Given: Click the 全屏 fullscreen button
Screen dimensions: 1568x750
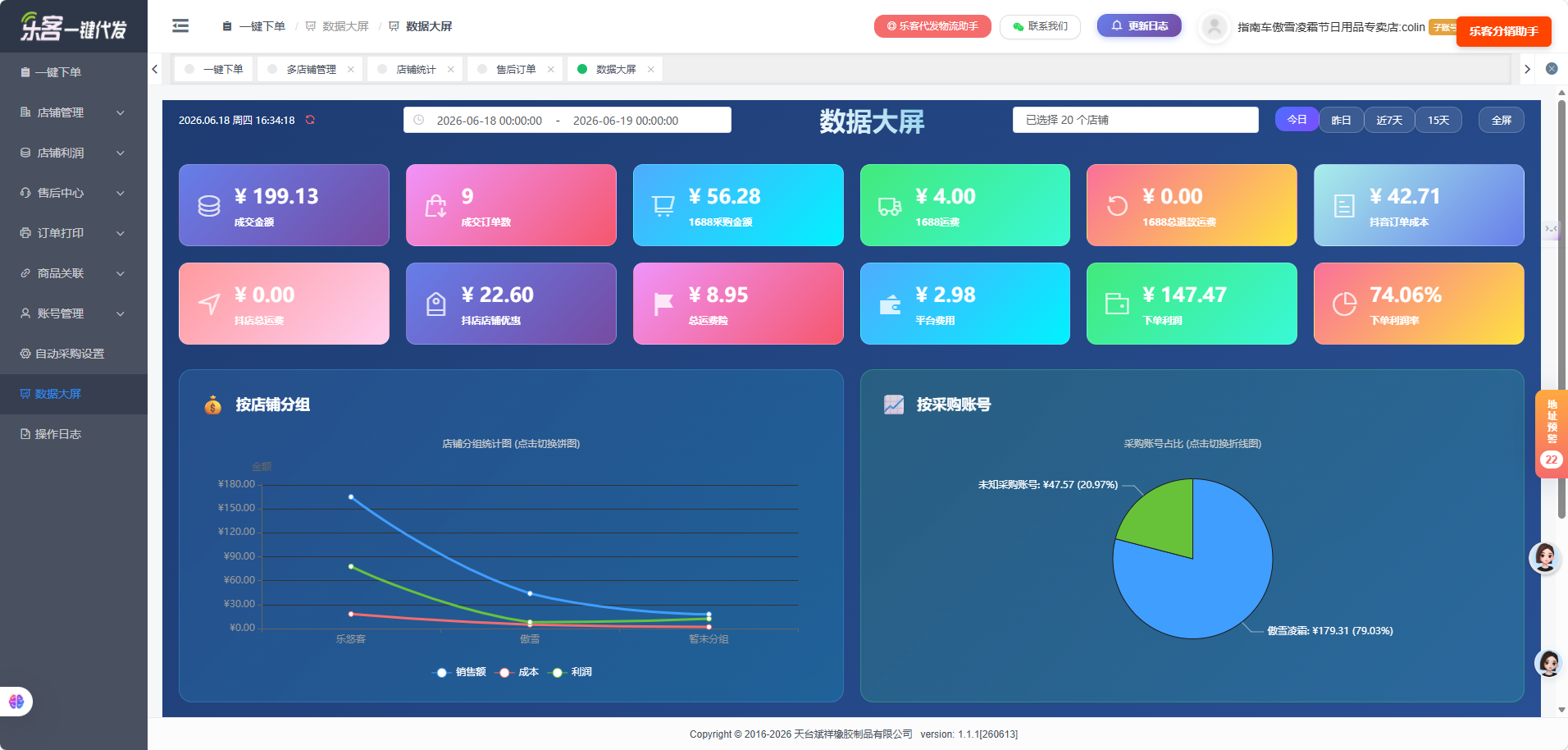Looking at the screenshot, I should (x=1501, y=120).
